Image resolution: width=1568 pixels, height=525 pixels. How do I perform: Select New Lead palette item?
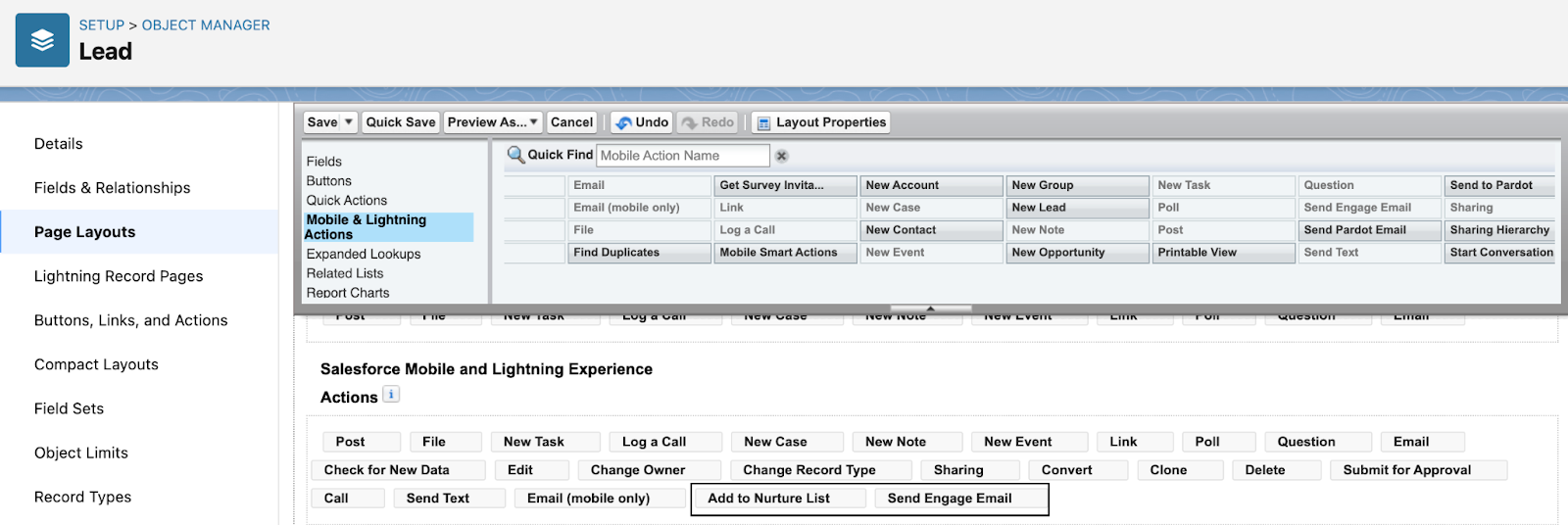click(x=1077, y=208)
